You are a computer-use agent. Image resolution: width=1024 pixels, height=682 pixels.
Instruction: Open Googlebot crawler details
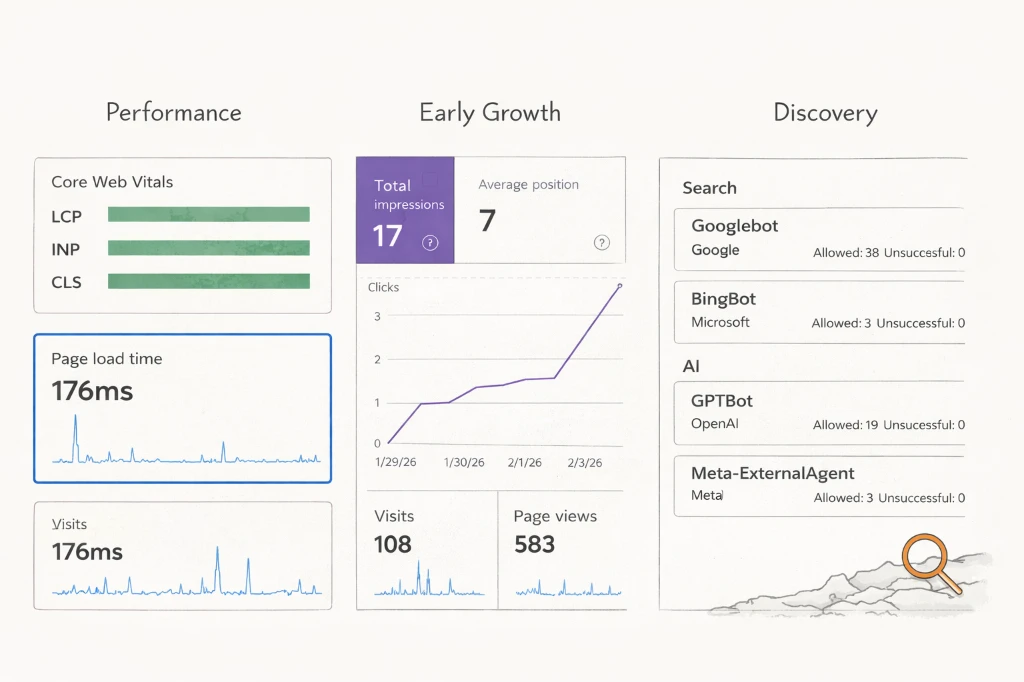820,240
